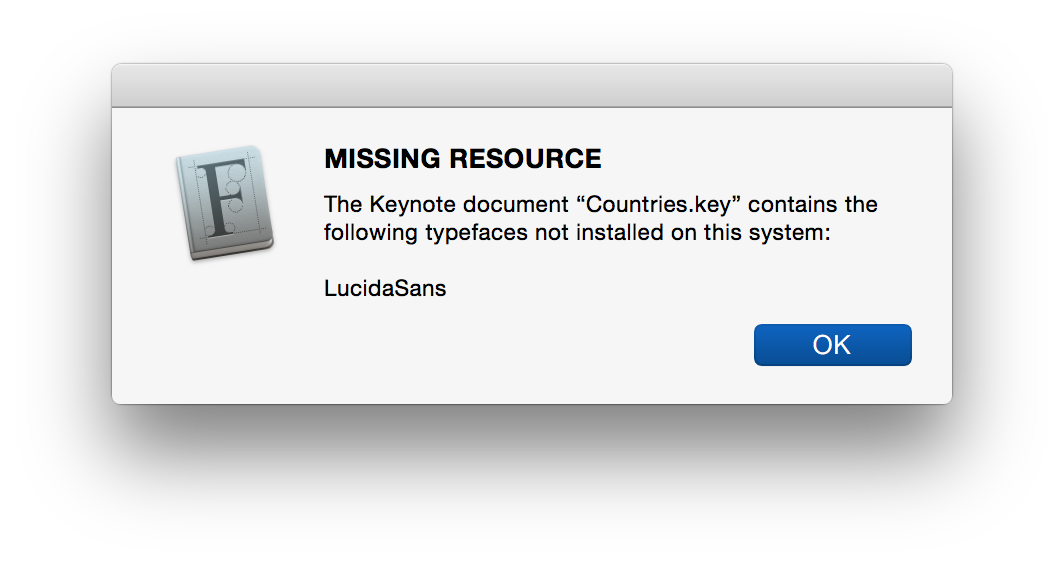This screenshot has height=564, width=1064.
Task: Click the word MISSING in the heading
Action: (x=383, y=159)
